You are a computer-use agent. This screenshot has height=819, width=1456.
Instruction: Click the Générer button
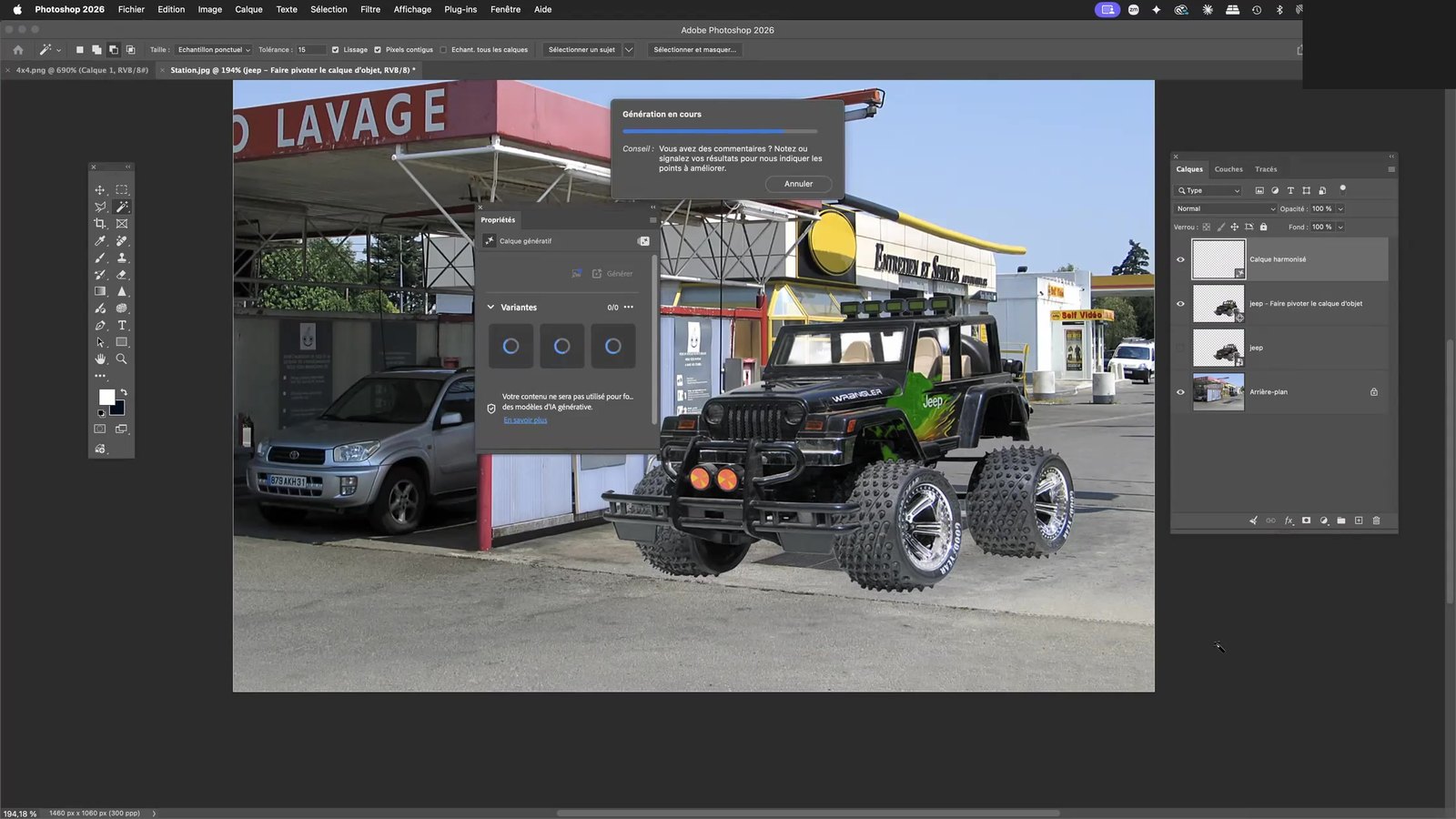pyautogui.click(x=612, y=273)
